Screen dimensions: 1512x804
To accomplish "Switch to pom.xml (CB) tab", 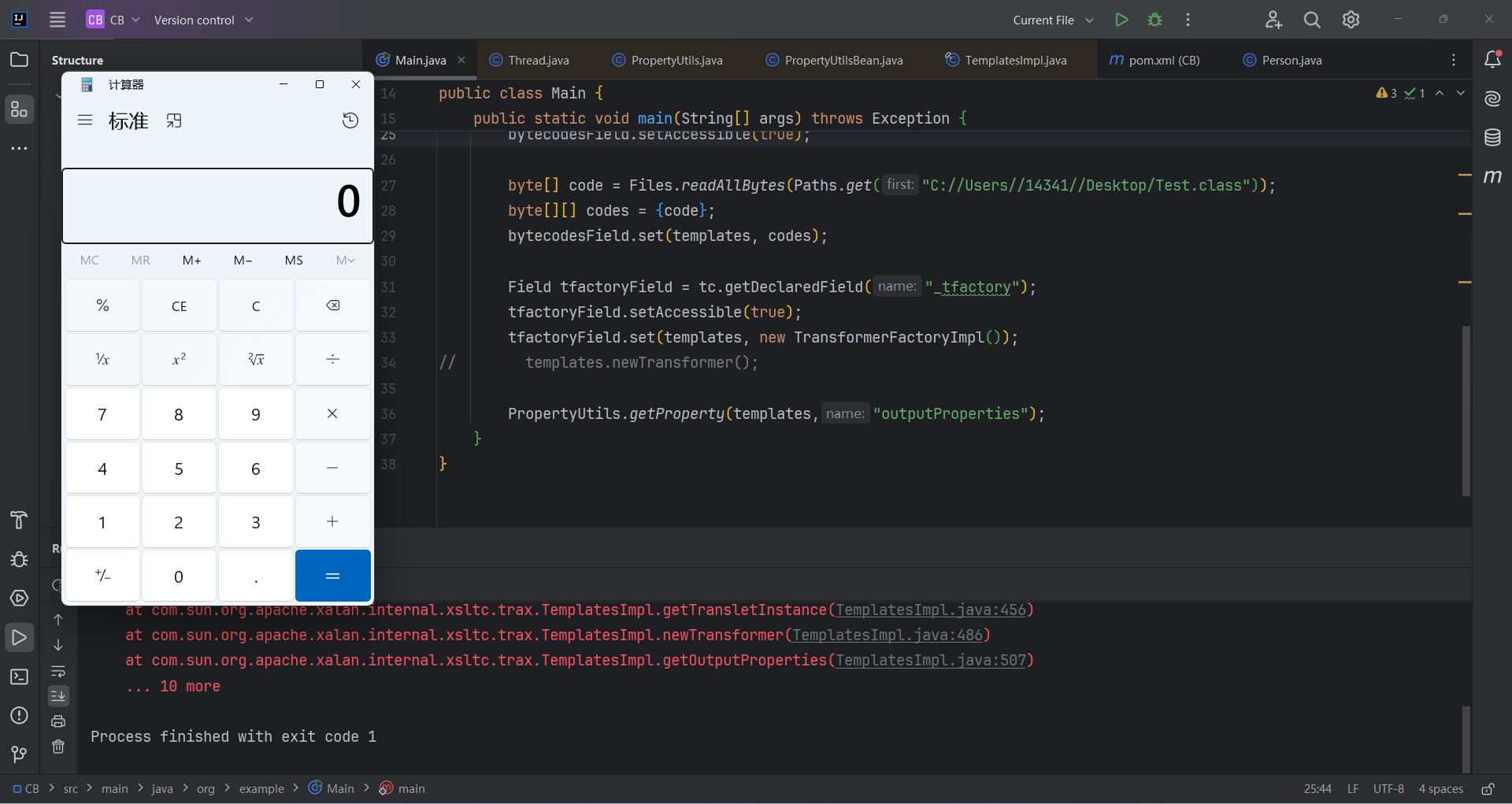I will pyautogui.click(x=1154, y=60).
